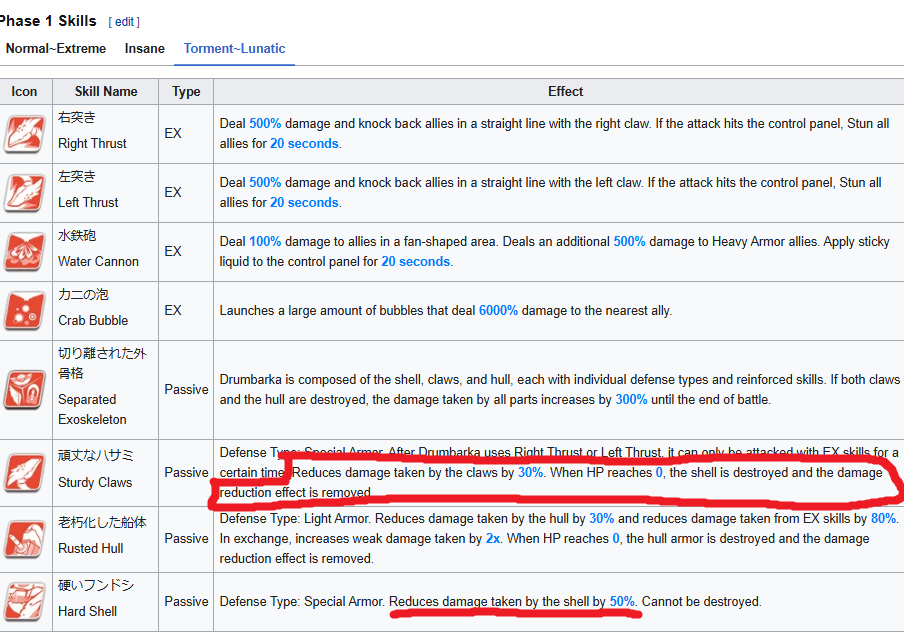
Task: Switch to the Insane tab
Action: [145, 48]
